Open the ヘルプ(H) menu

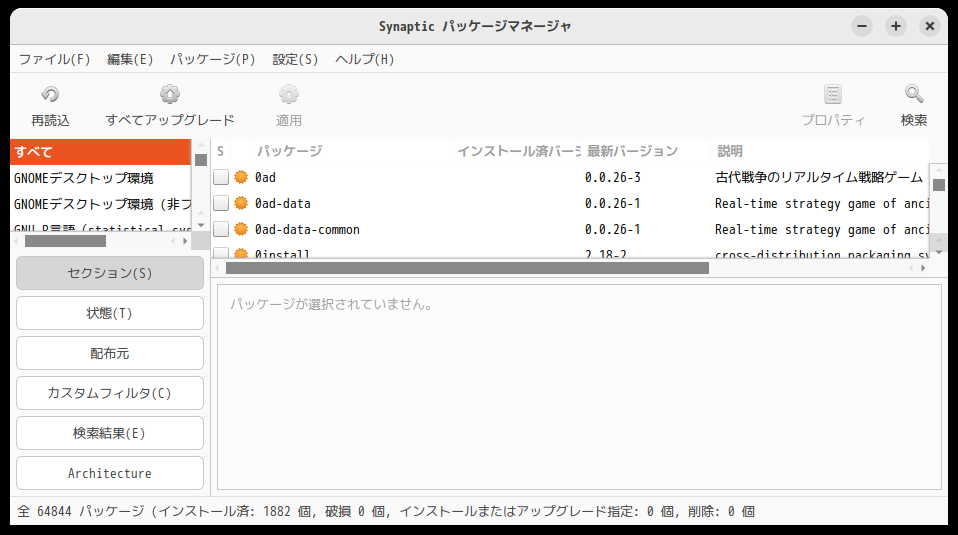click(364, 59)
